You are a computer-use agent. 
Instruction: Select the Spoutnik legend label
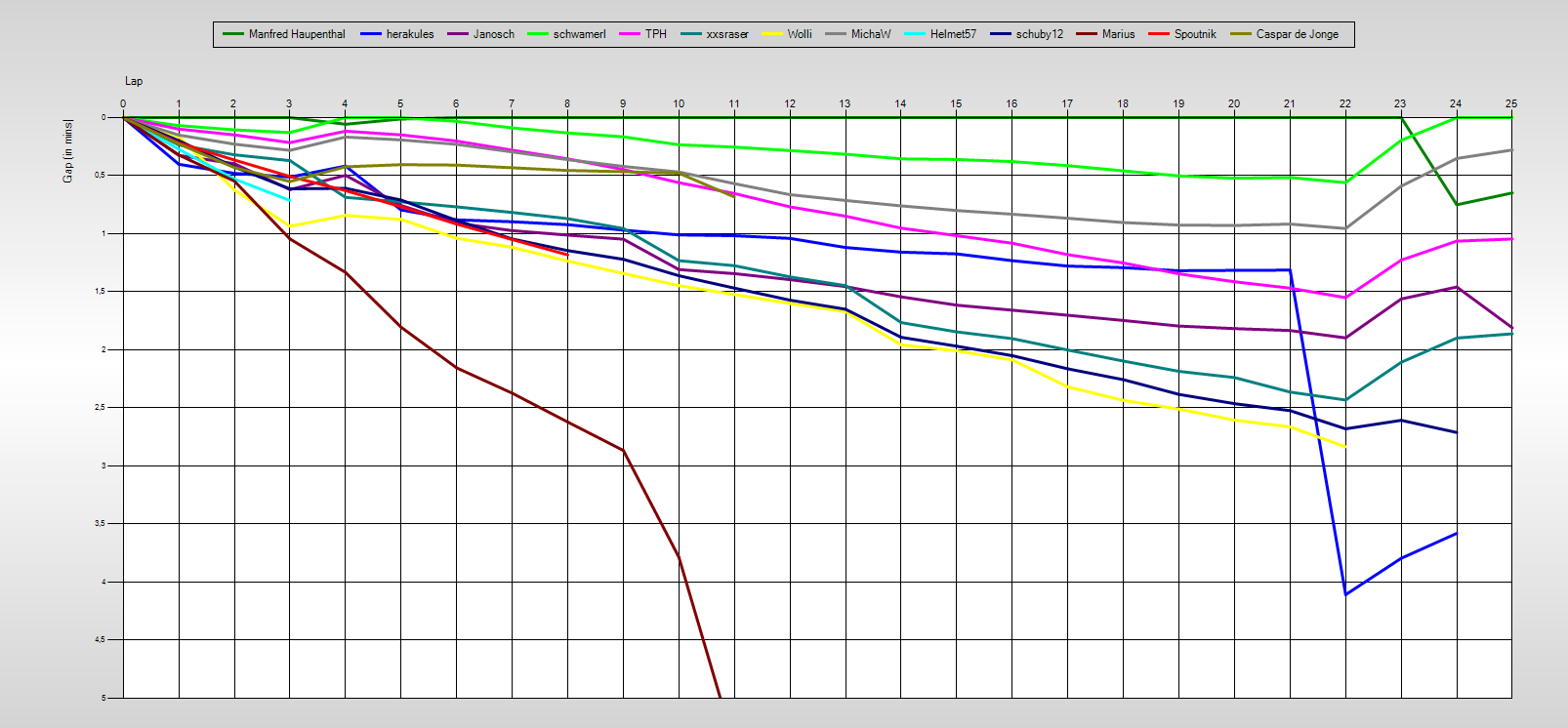(x=1195, y=34)
